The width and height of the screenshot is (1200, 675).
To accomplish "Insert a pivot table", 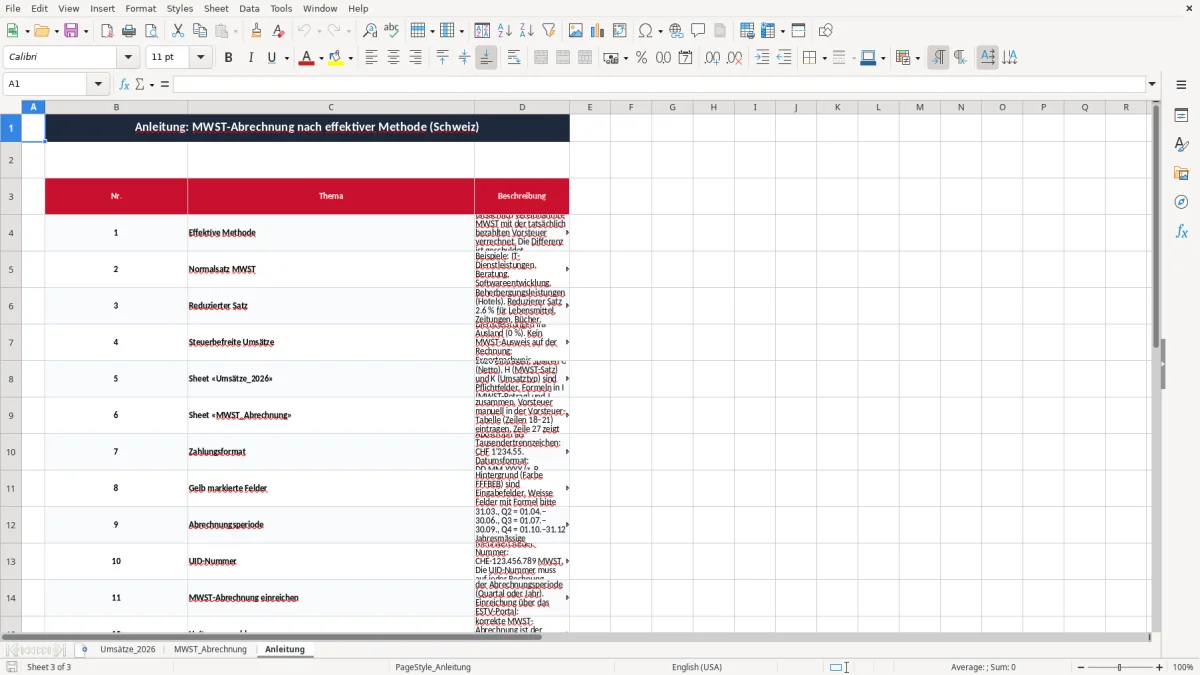I will (620, 31).
